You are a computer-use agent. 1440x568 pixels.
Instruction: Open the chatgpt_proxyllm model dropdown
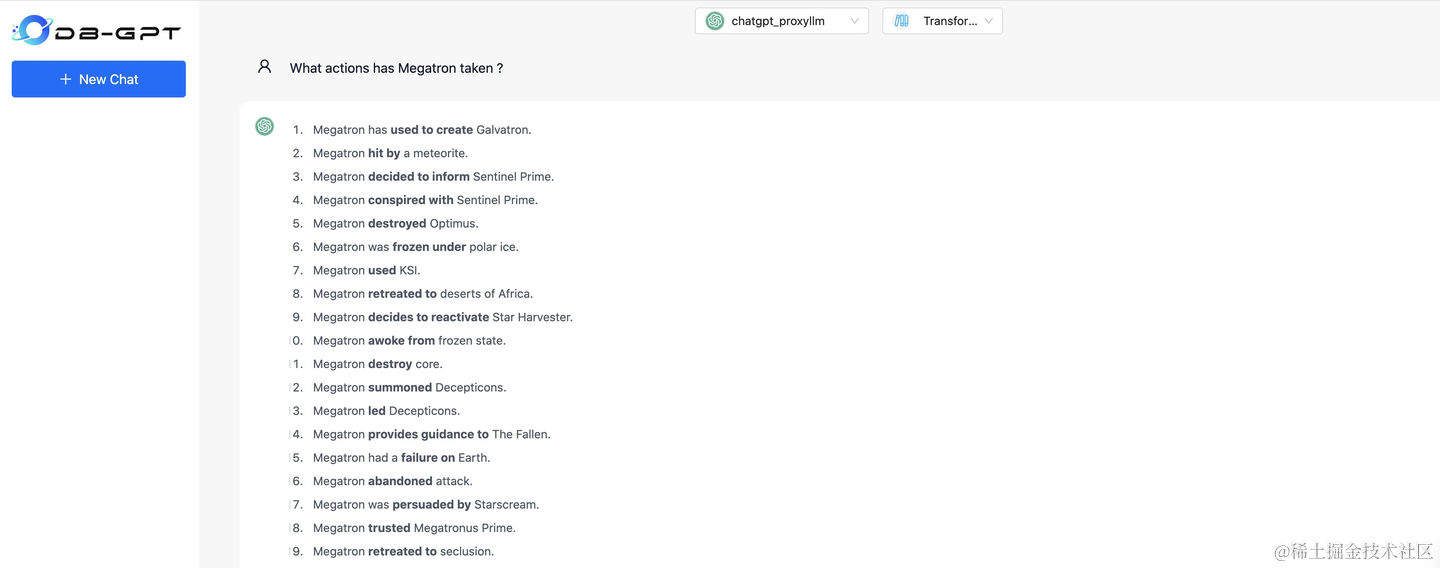pos(781,21)
